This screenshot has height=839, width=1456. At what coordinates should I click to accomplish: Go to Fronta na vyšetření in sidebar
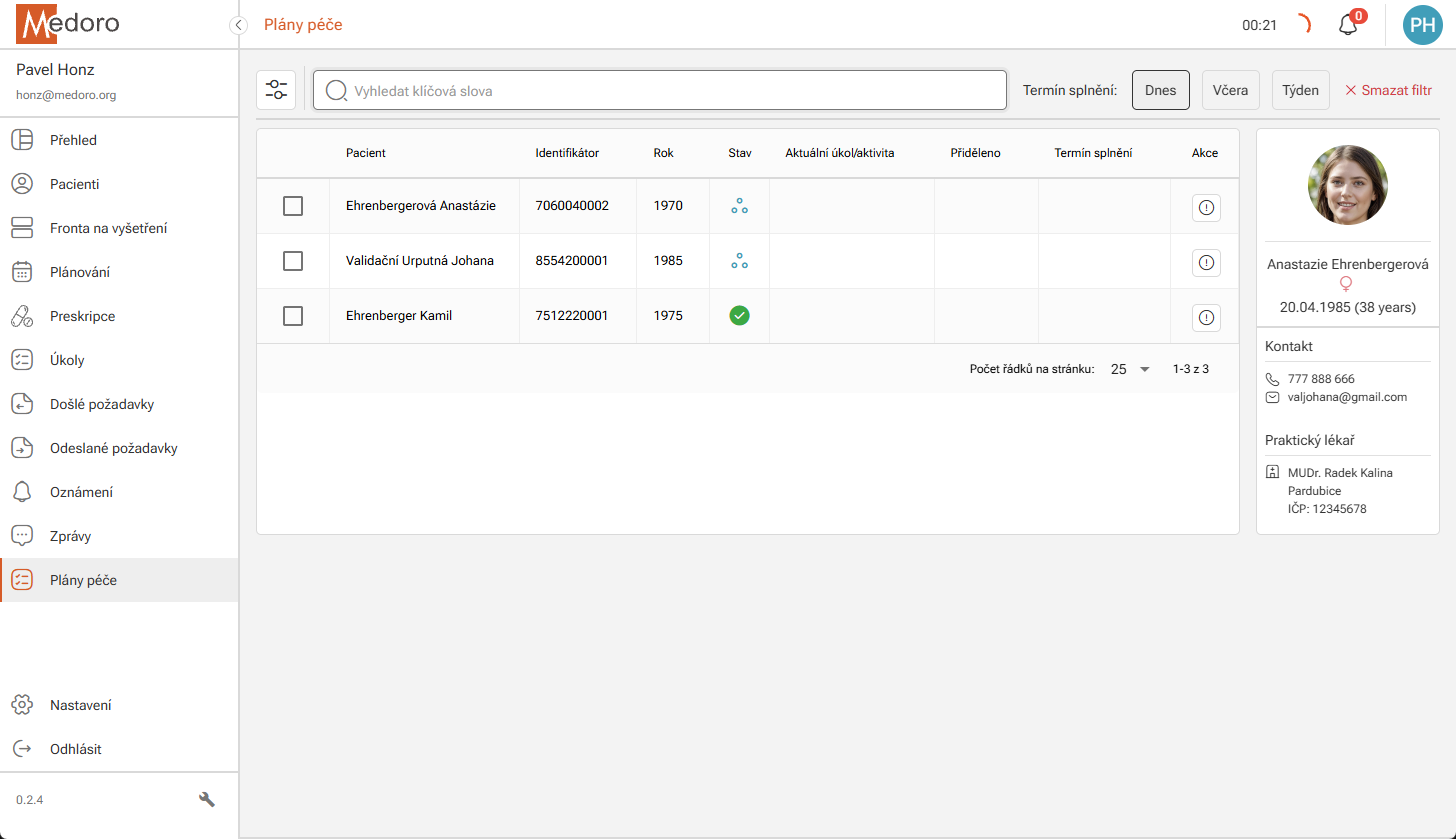(108, 228)
